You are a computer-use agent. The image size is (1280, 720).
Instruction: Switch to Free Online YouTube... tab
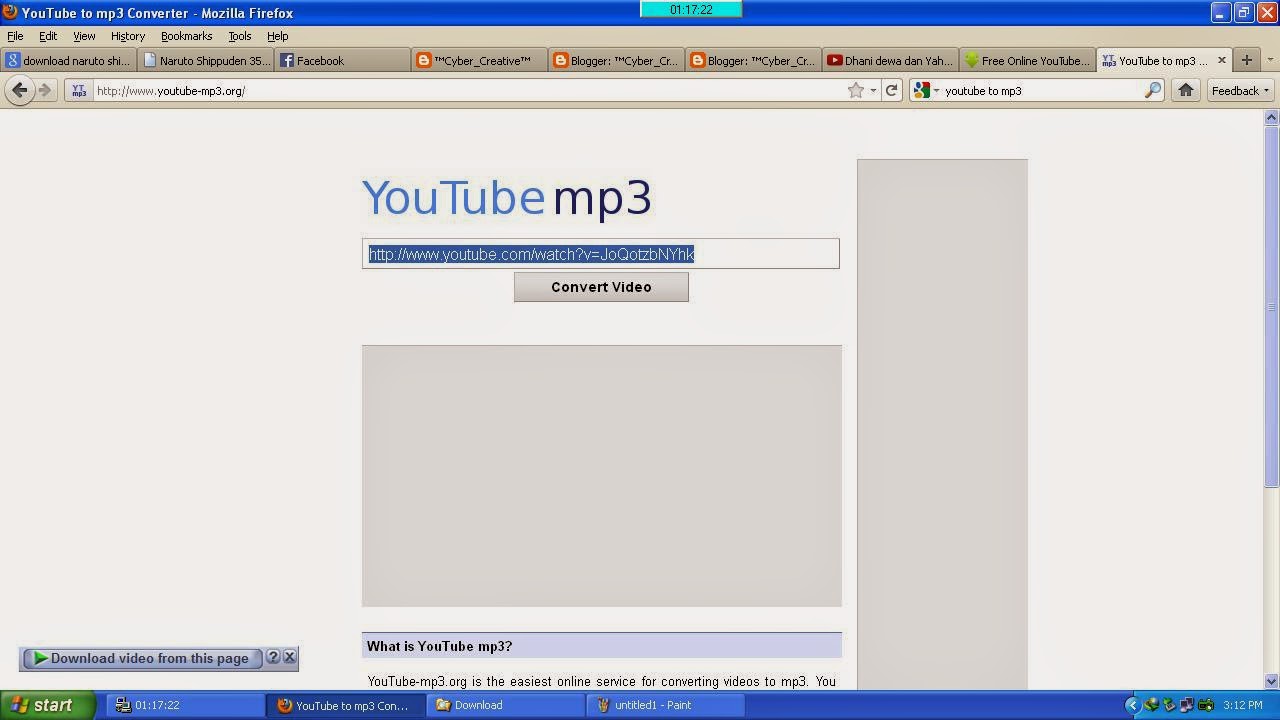tap(1028, 60)
